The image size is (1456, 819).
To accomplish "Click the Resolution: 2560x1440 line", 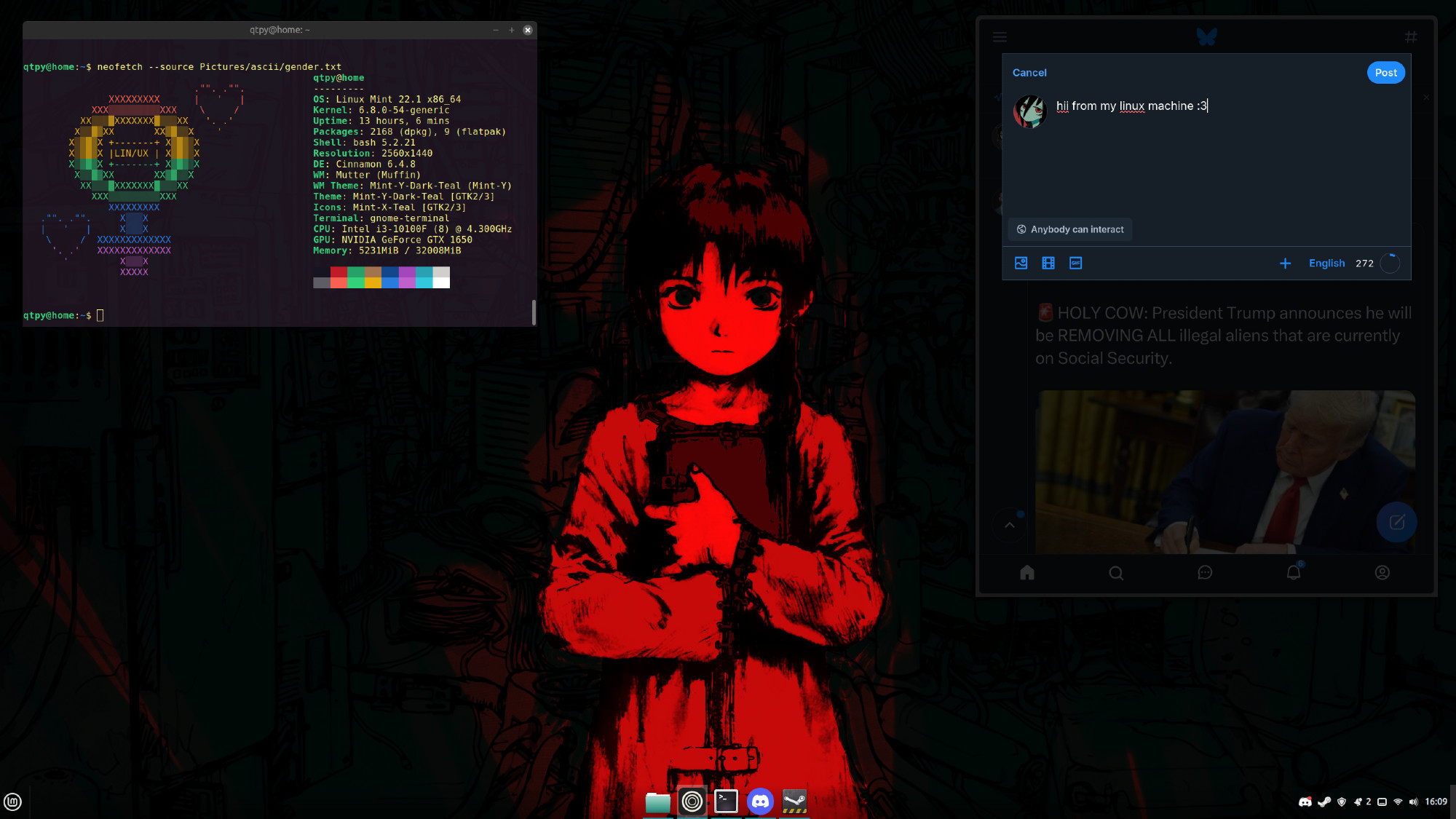I will click(x=373, y=154).
